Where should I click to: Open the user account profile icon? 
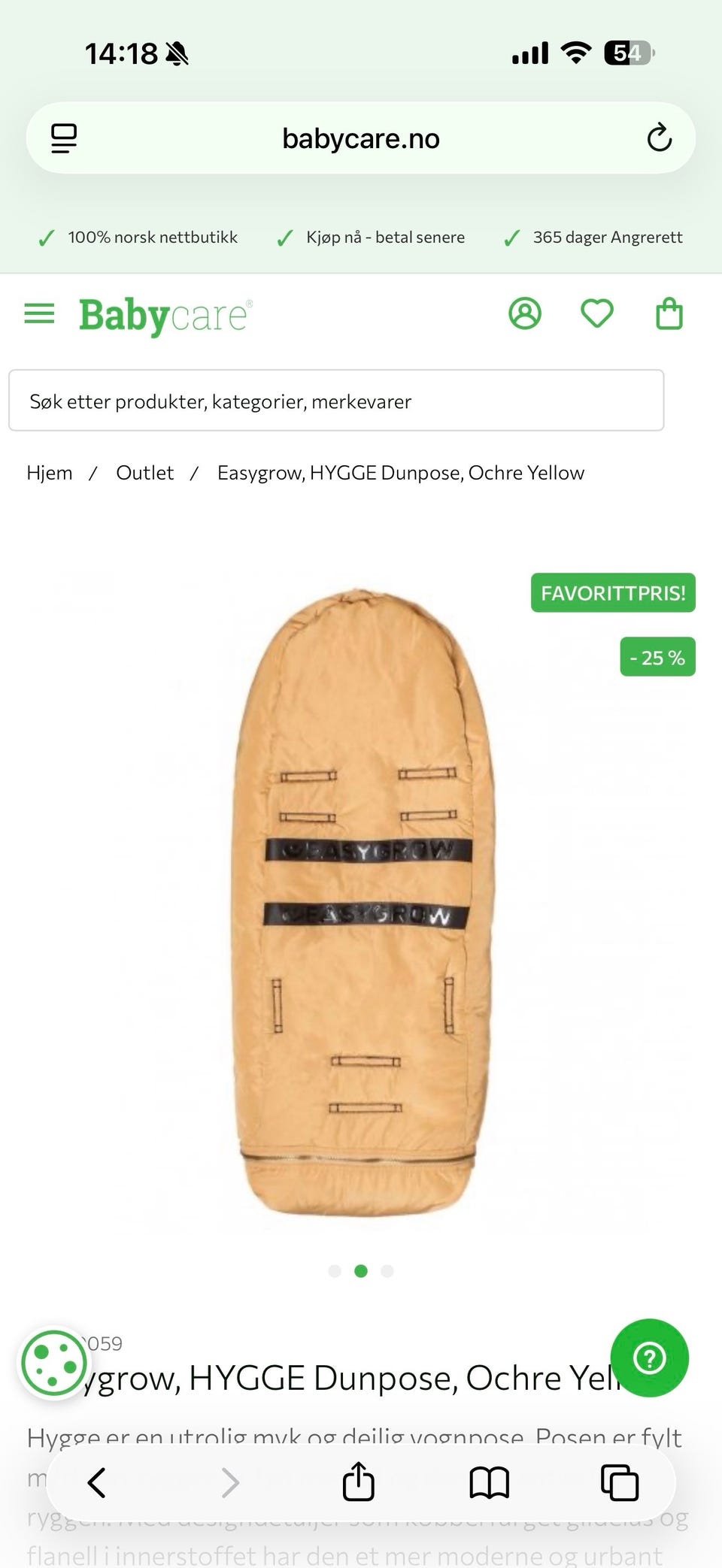pos(525,313)
